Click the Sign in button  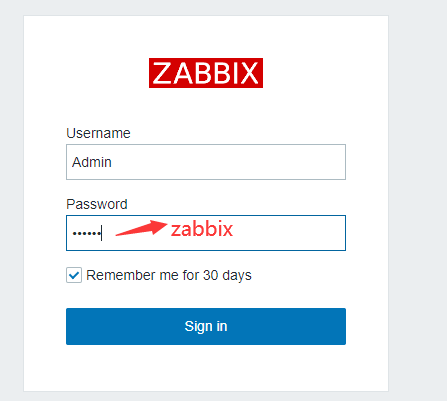click(206, 326)
